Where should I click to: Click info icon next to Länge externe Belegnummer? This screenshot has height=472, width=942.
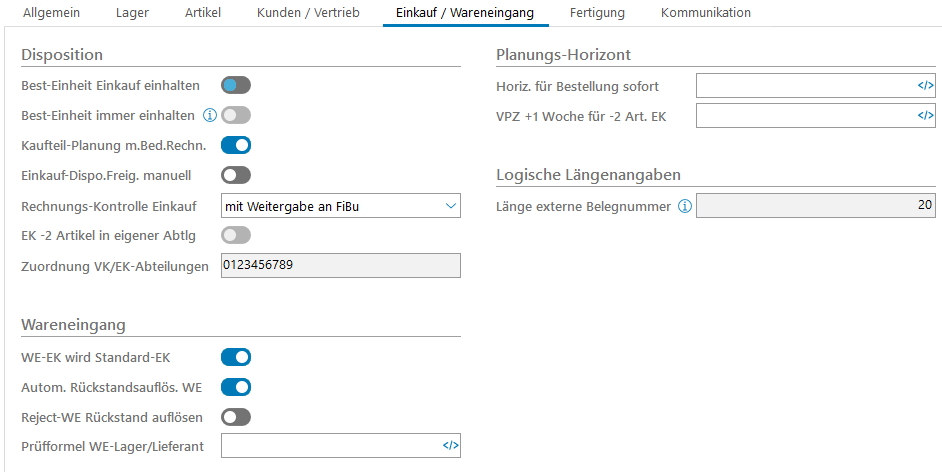point(685,207)
